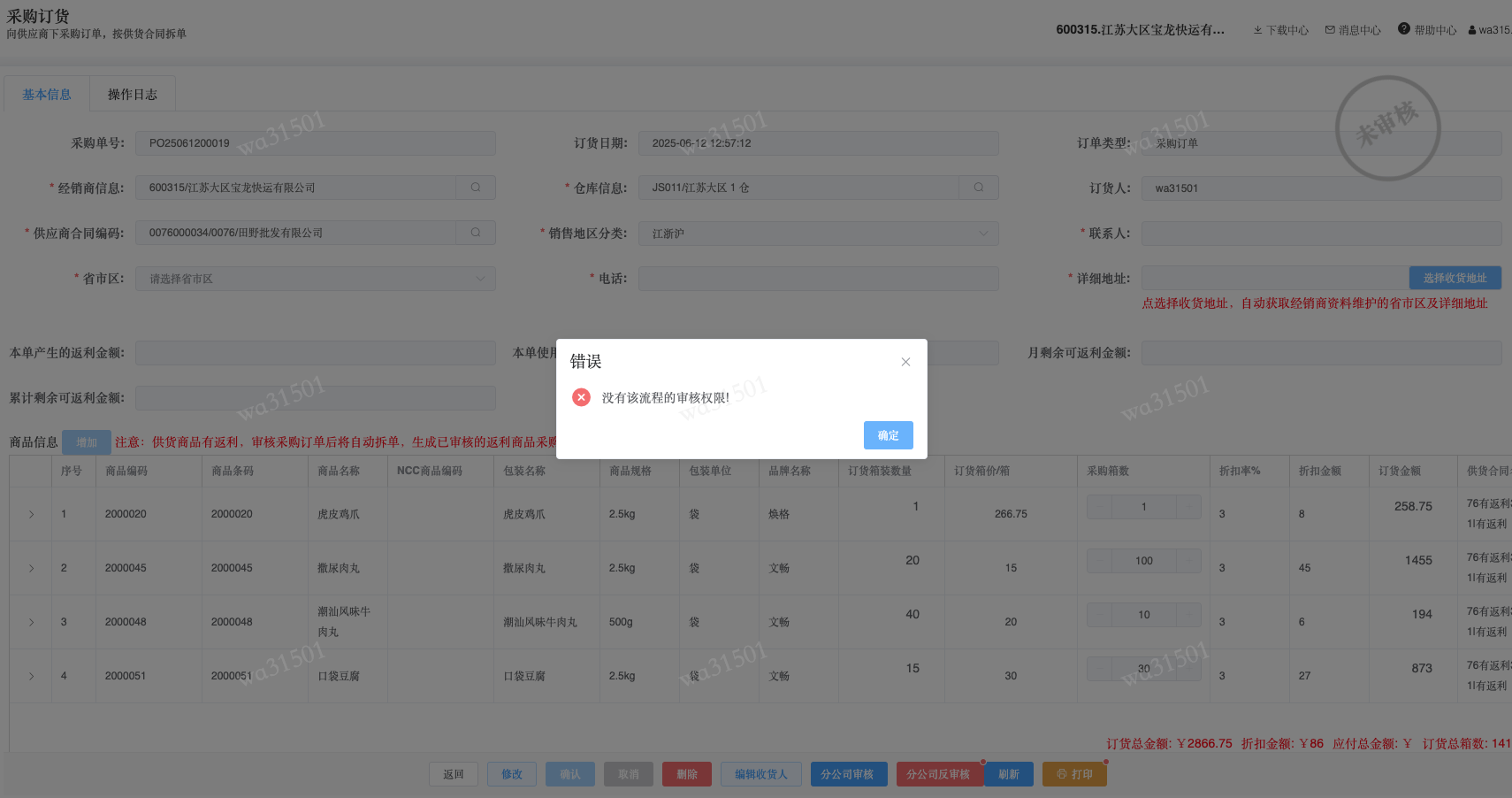Viewport: 1512px width, 798px height.
Task: Expand row 1 虎皮鸡爪 details
Action: pyautogui.click(x=31, y=514)
